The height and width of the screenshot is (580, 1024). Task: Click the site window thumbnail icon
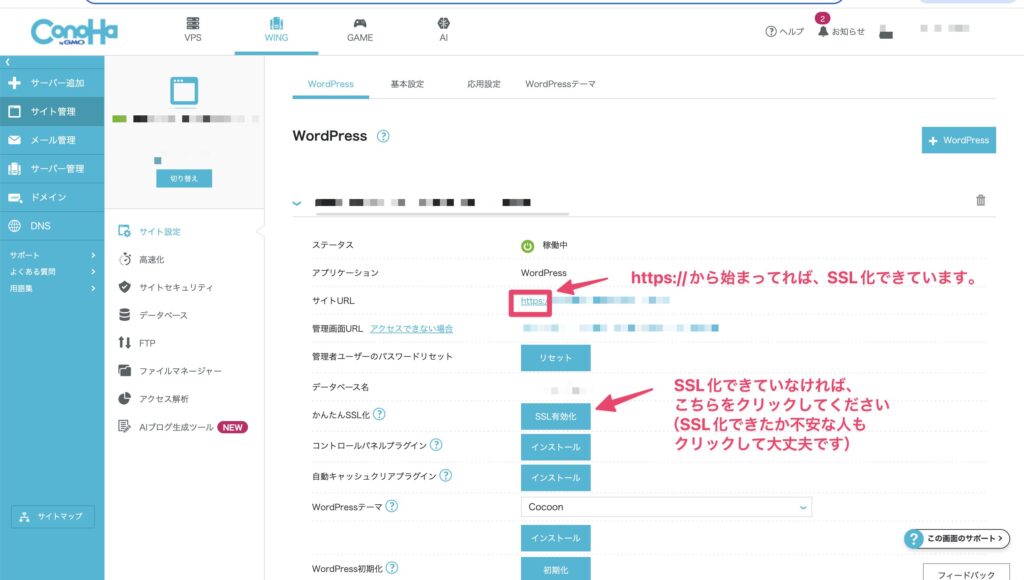tap(184, 91)
